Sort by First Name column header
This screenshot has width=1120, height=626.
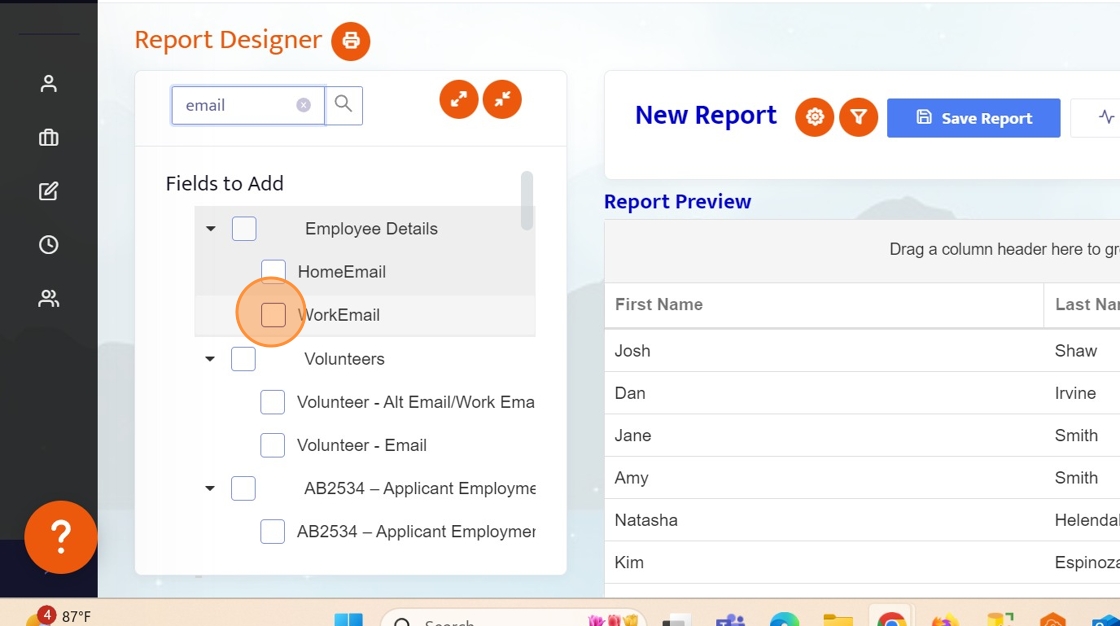click(x=659, y=304)
